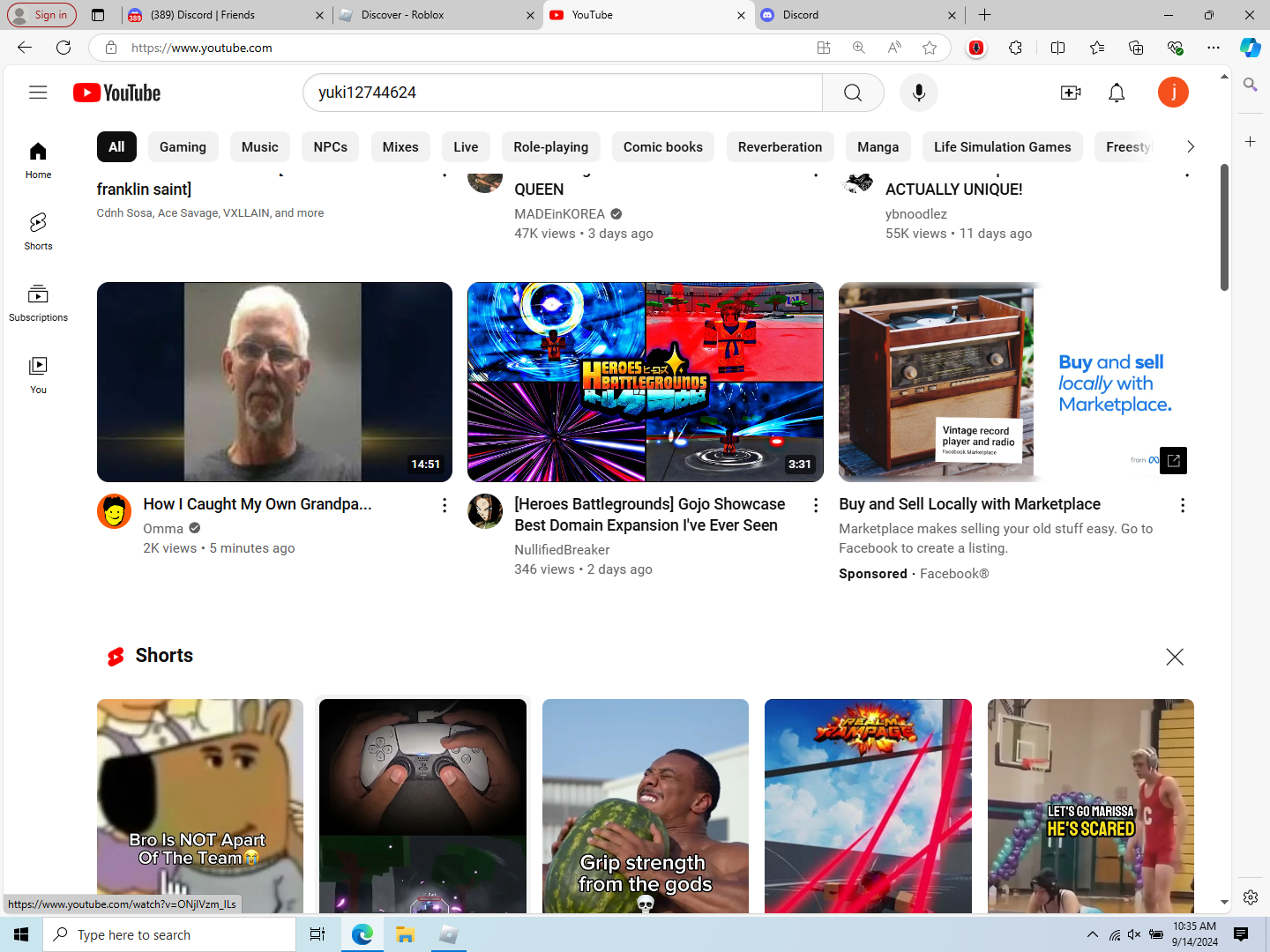Screen dimensions: 1270x952
Task: Click the YouTube logo
Action: [x=116, y=93]
